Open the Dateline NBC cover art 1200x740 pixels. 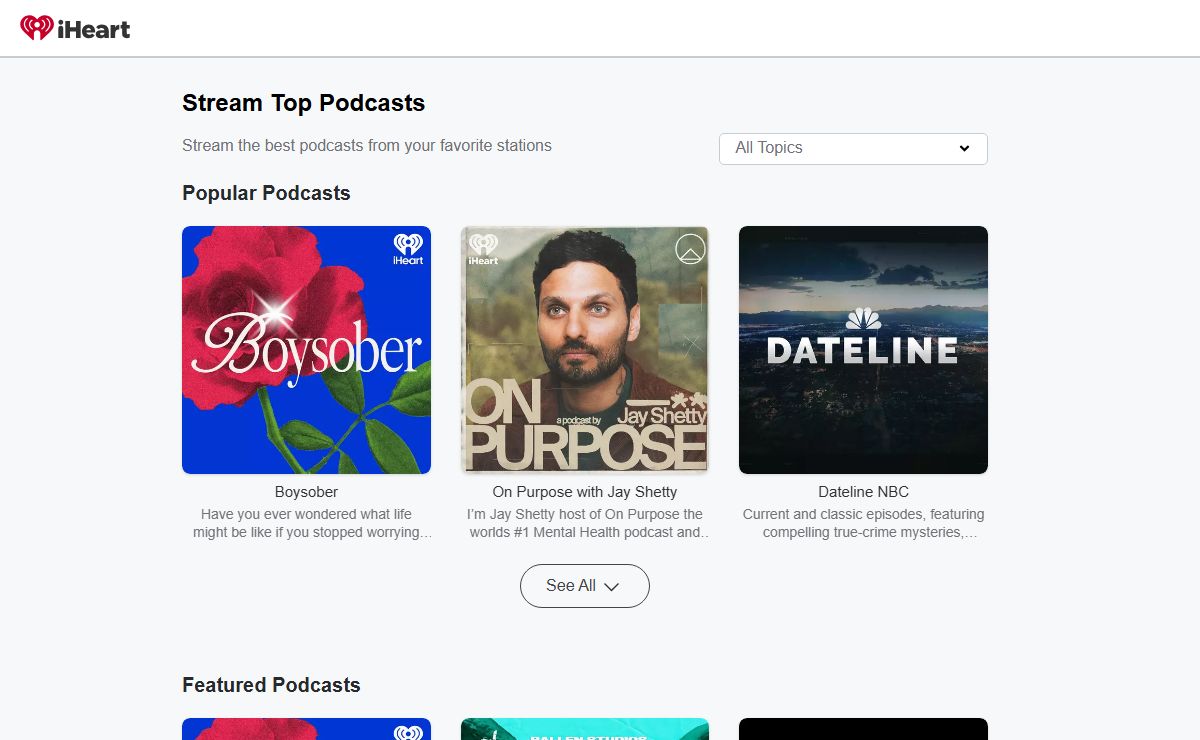[863, 350]
